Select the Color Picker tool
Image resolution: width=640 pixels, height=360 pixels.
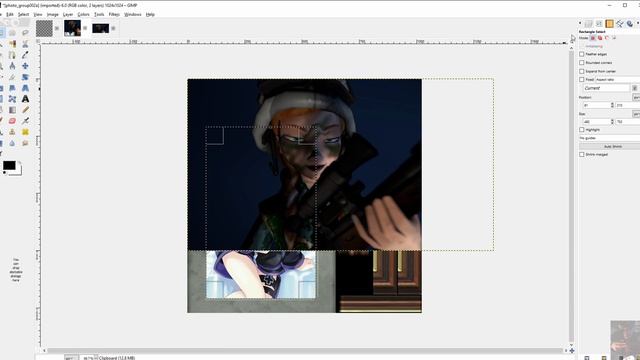(x=25, y=55)
